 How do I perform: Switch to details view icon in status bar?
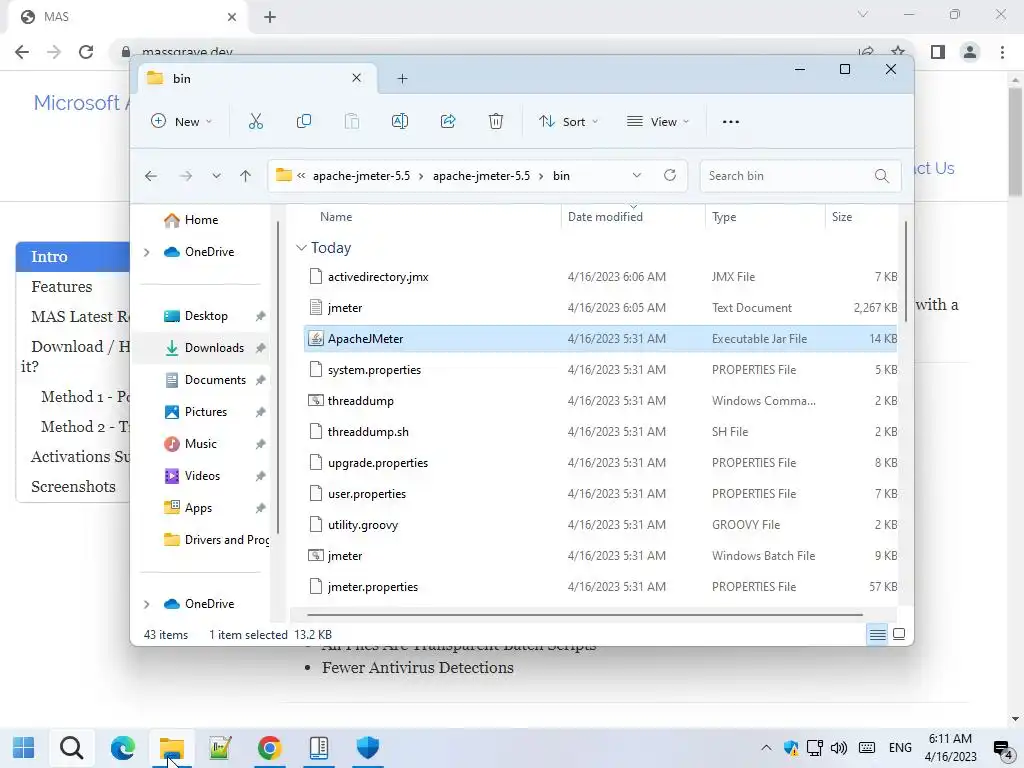point(878,634)
